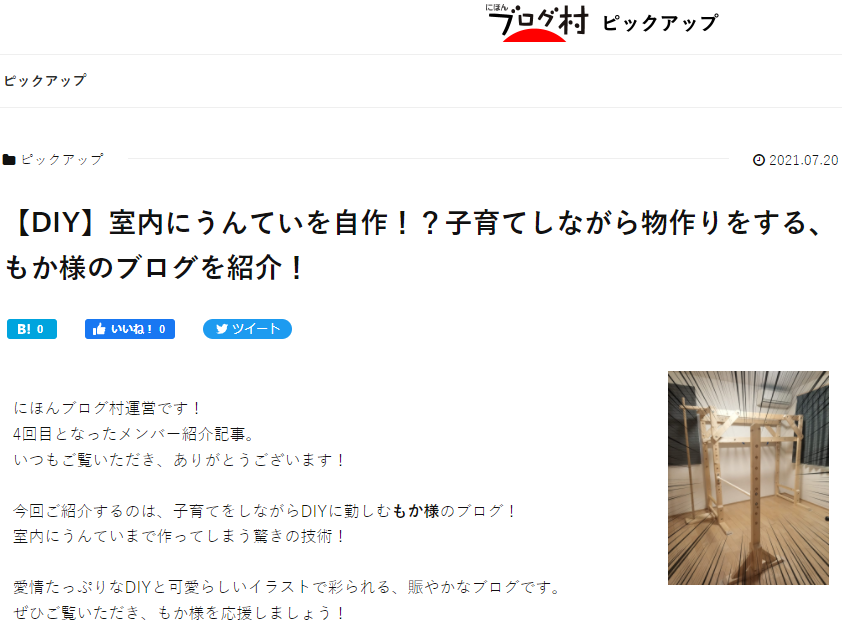Screen dimensions: 842x627
Task: Select the 2021.07.20 post date
Action: (803, 160)
